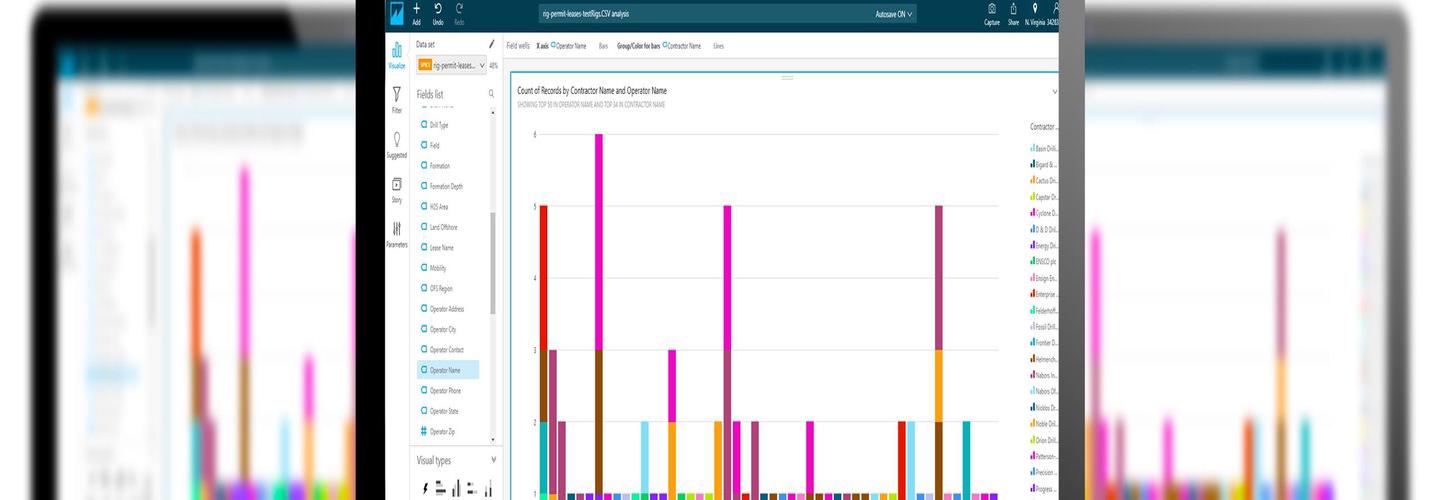This screenshot has height=500, width=1440.
Task: Click the Share icon
Action: (1013, 12)
